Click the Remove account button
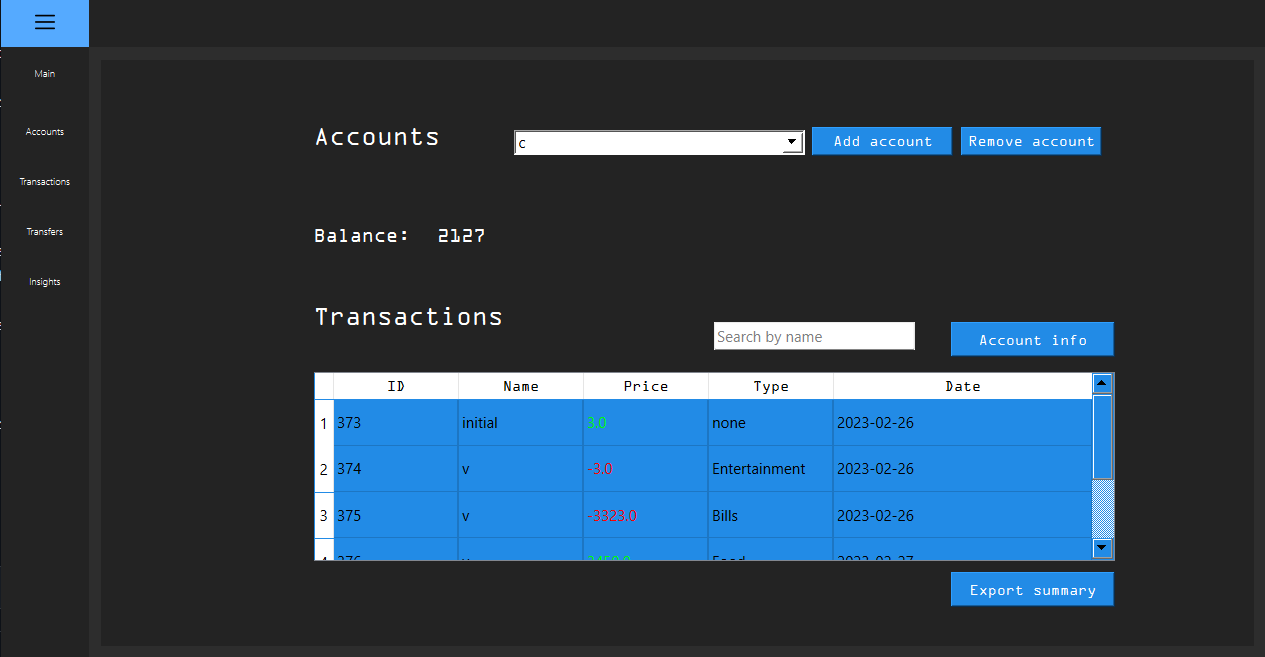This screenshot has height=657, width=1265. [x=1030, y=140]
